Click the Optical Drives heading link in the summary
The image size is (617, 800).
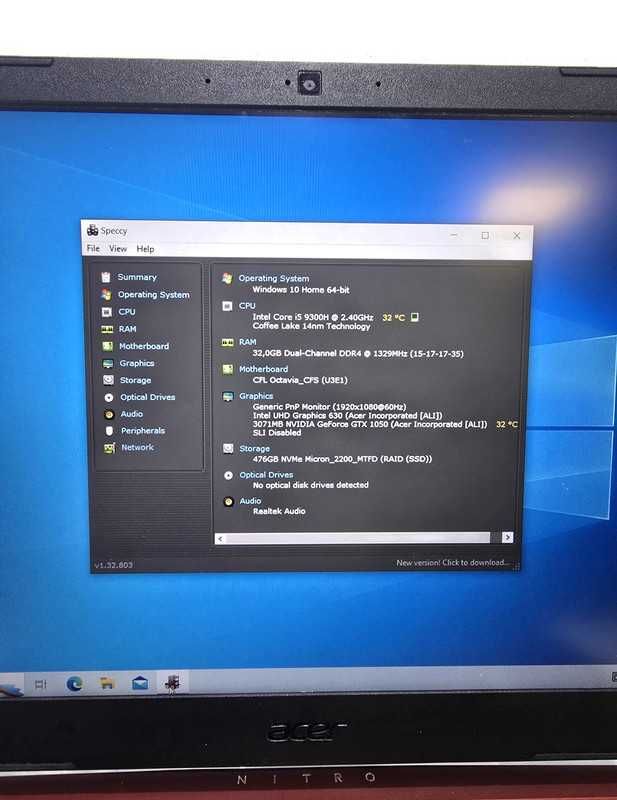coord(266,474)
